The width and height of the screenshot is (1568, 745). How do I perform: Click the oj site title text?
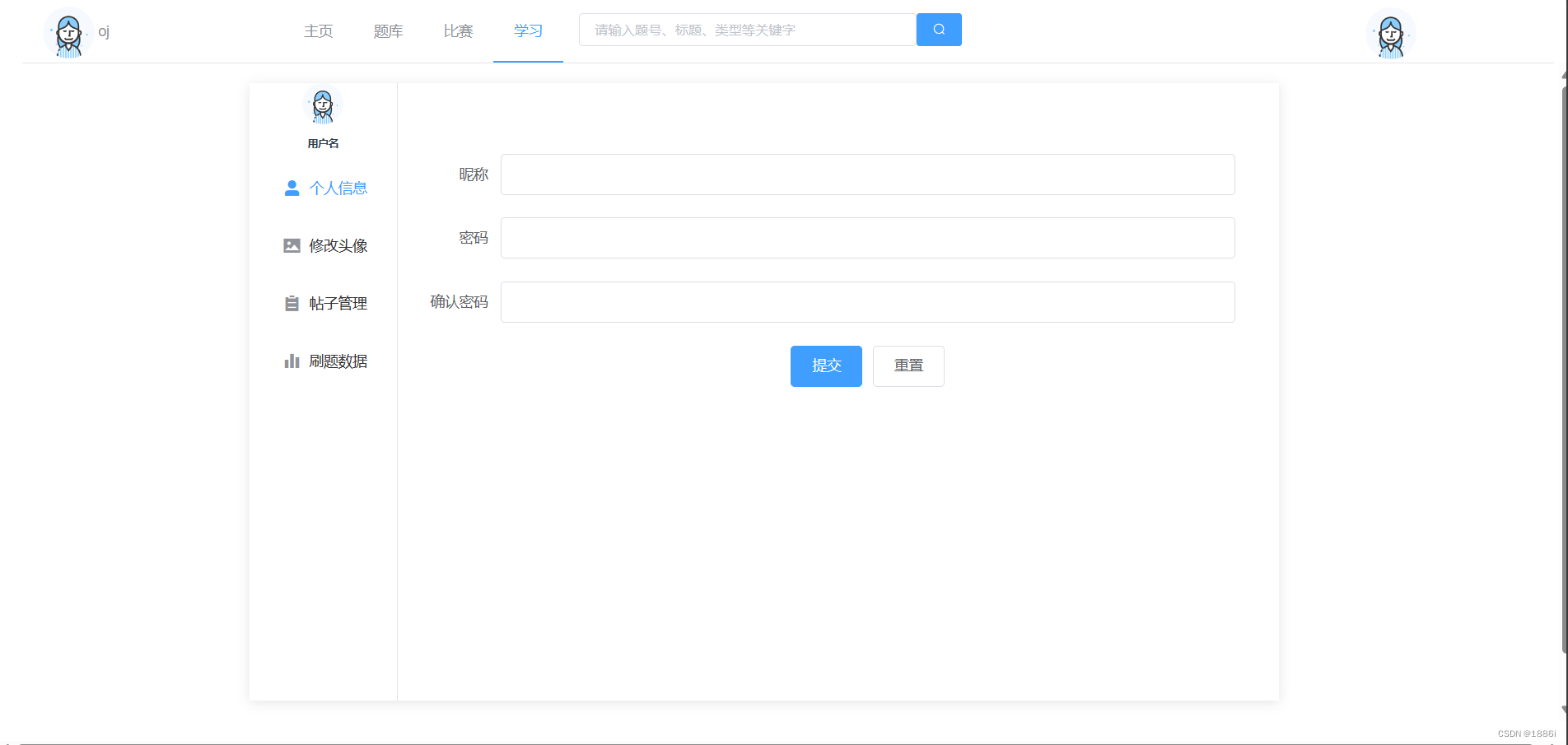(104, 32)
